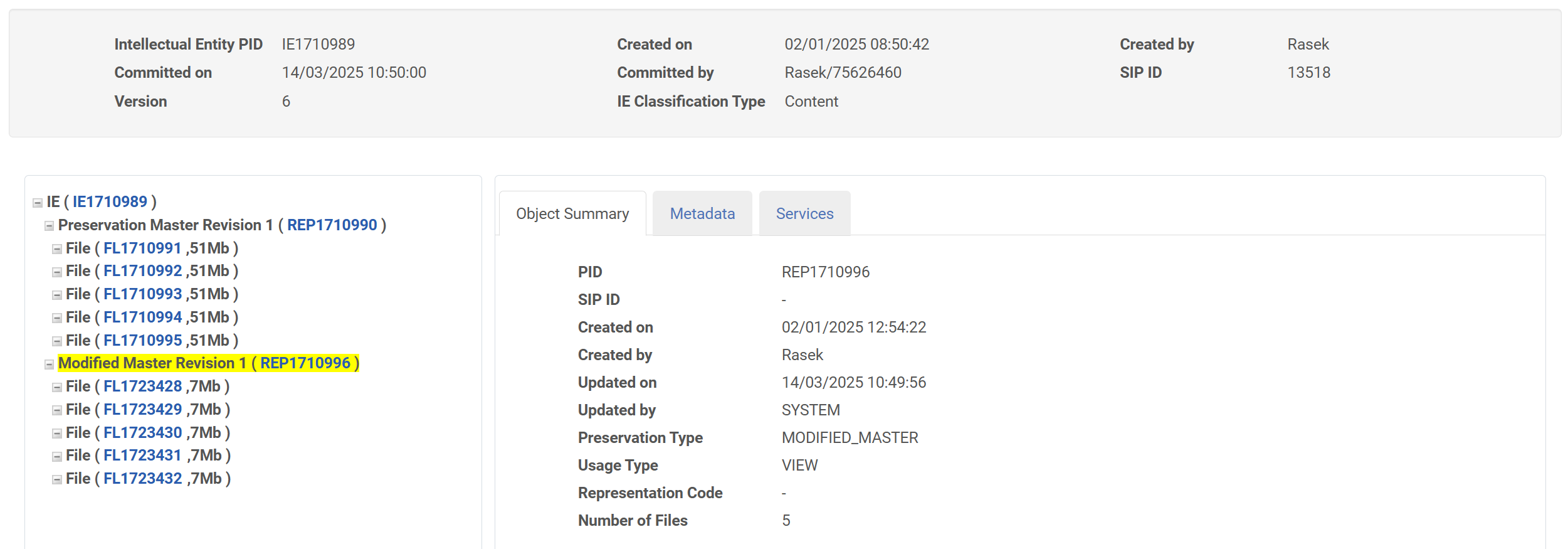Select highlighted REP1710996 representation link
1568x549 pixels.
pyautogui.click(x=305, y=363)
